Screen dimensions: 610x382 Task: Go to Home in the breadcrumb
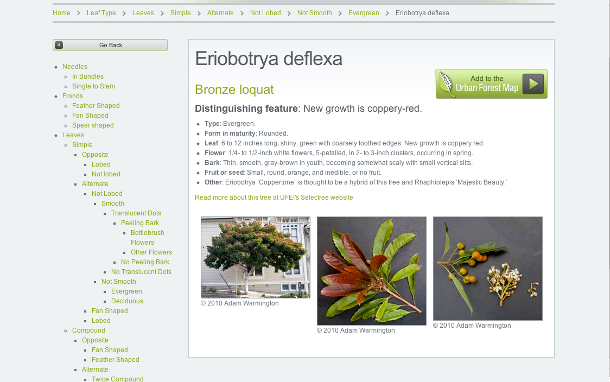click(x=61, y=13)
